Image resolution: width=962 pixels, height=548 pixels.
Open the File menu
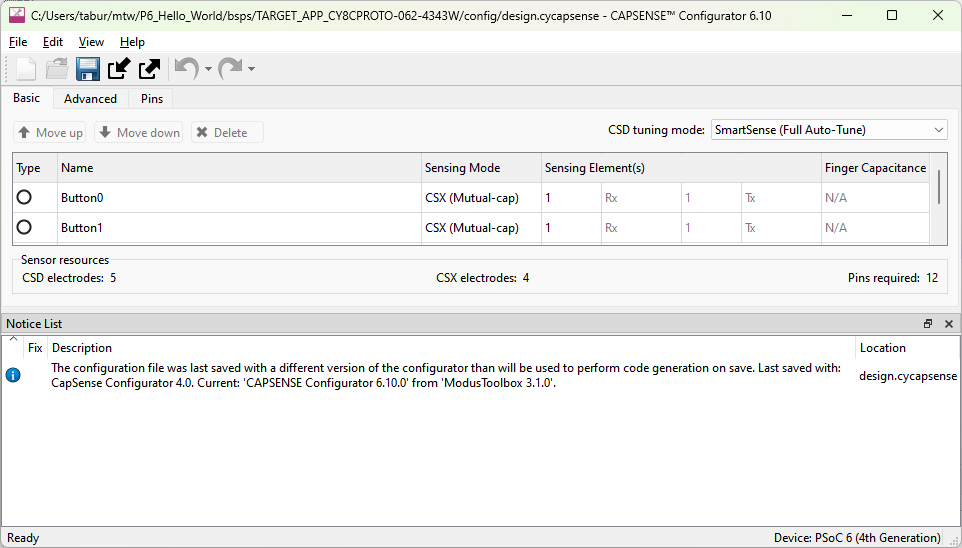[18, 42]
